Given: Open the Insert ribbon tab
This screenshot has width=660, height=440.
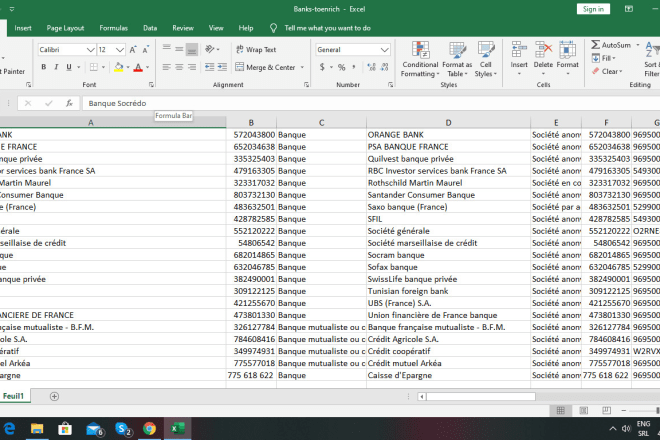Looking at the screenshot, I should [x=23, y=28].
